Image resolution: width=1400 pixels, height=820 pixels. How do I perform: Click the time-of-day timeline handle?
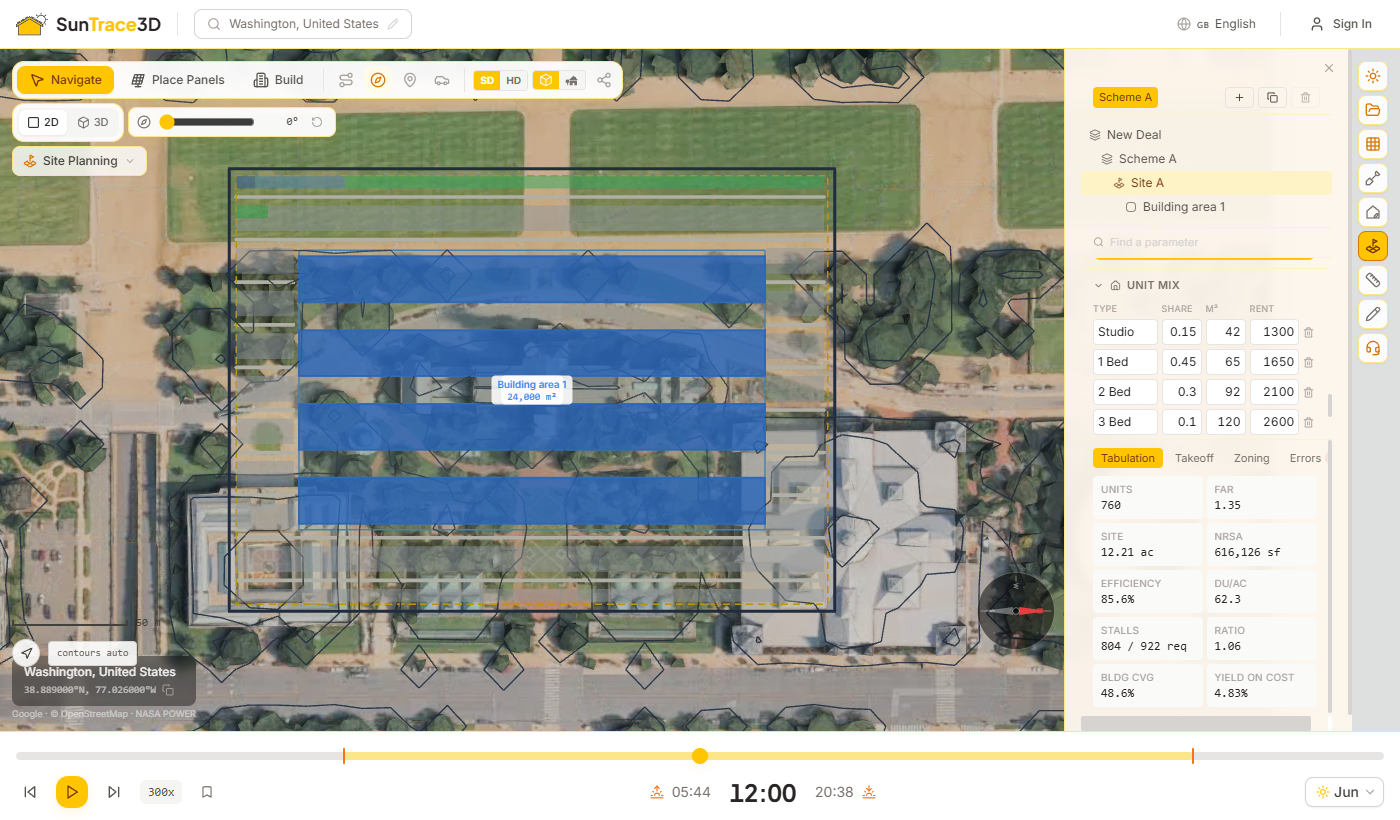(x=700, y=756)
